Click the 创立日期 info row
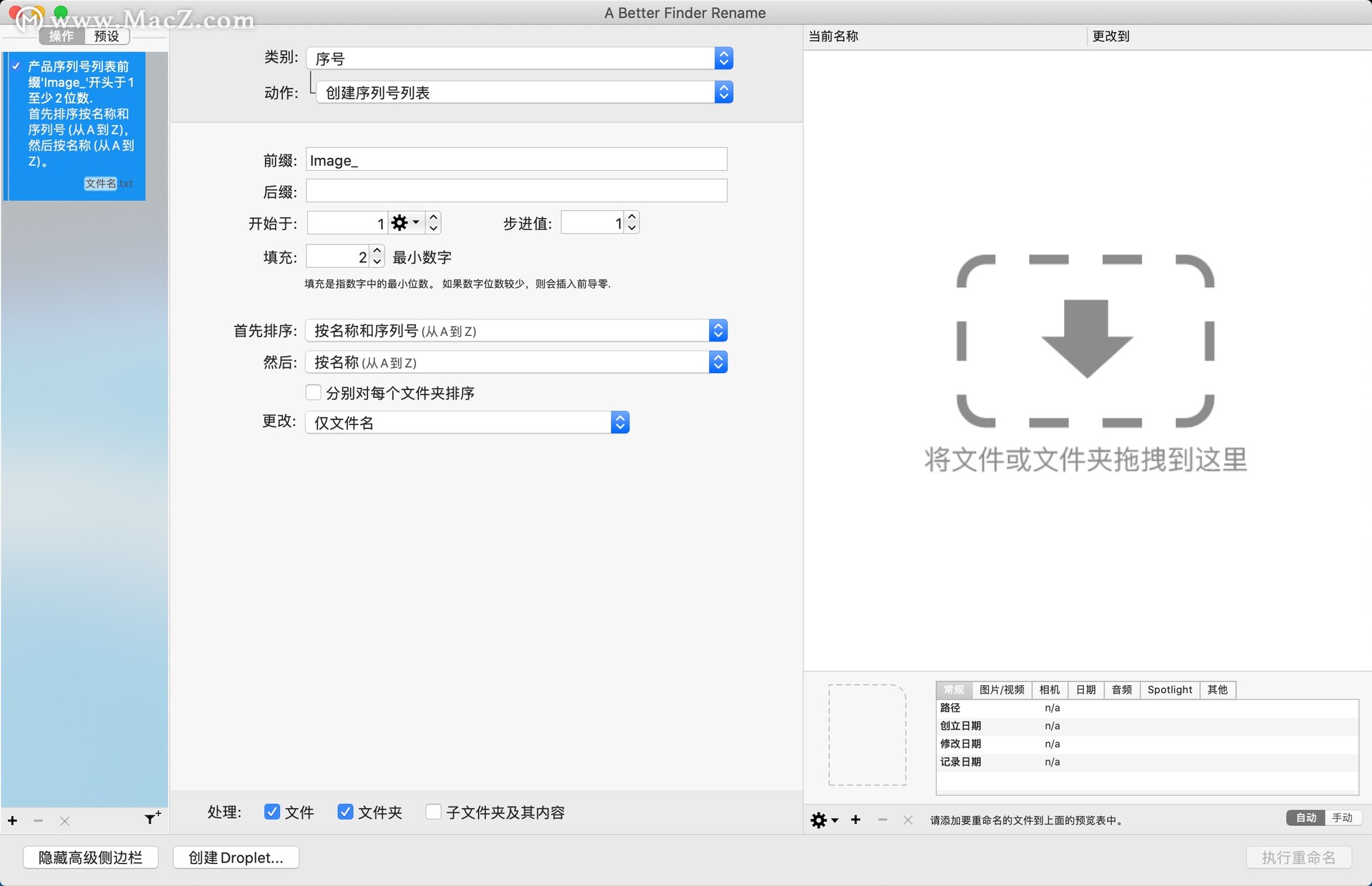Screen dimensions: 1372x886 [x=1147, y=726]
